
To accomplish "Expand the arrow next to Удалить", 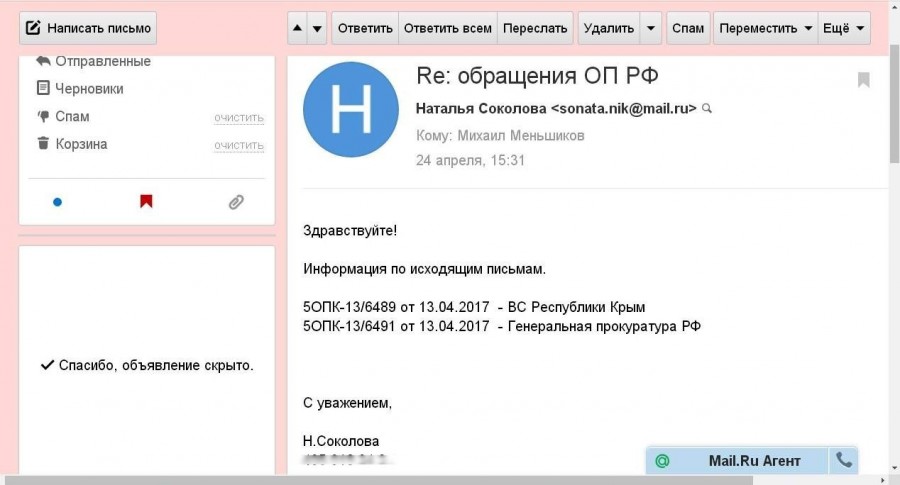I will 652,28.
